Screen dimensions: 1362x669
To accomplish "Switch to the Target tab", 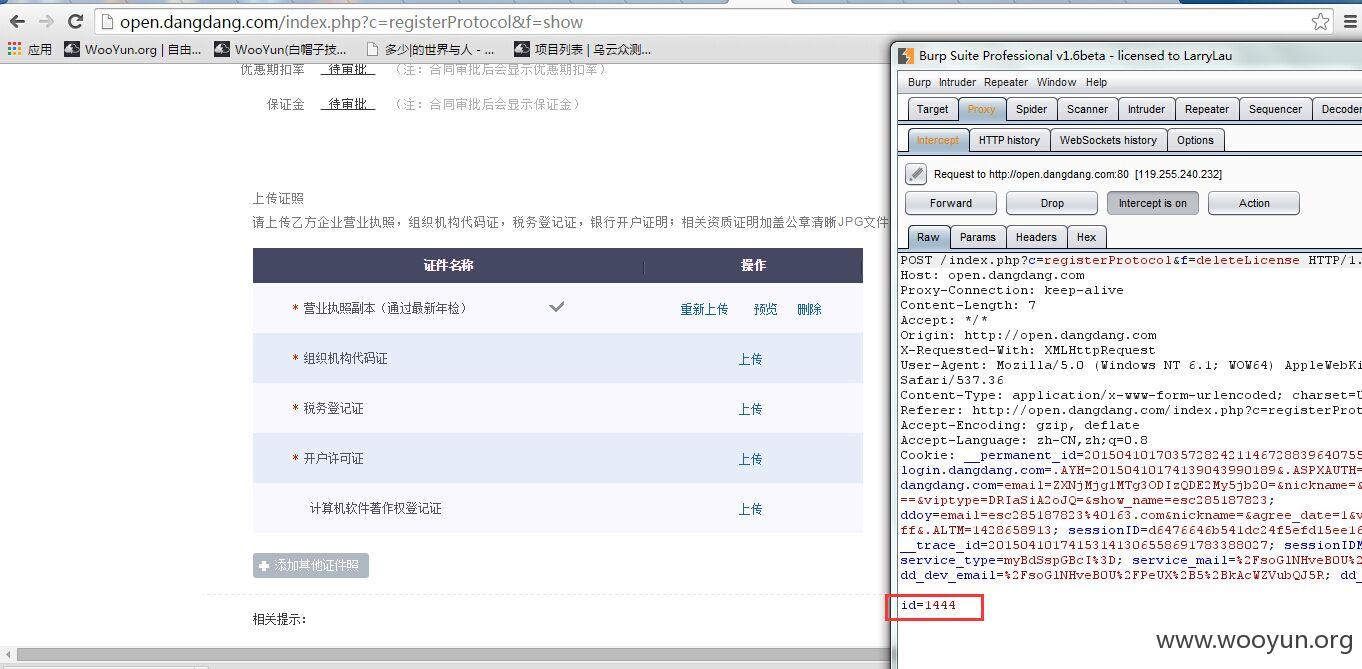I will click(932, 110).
